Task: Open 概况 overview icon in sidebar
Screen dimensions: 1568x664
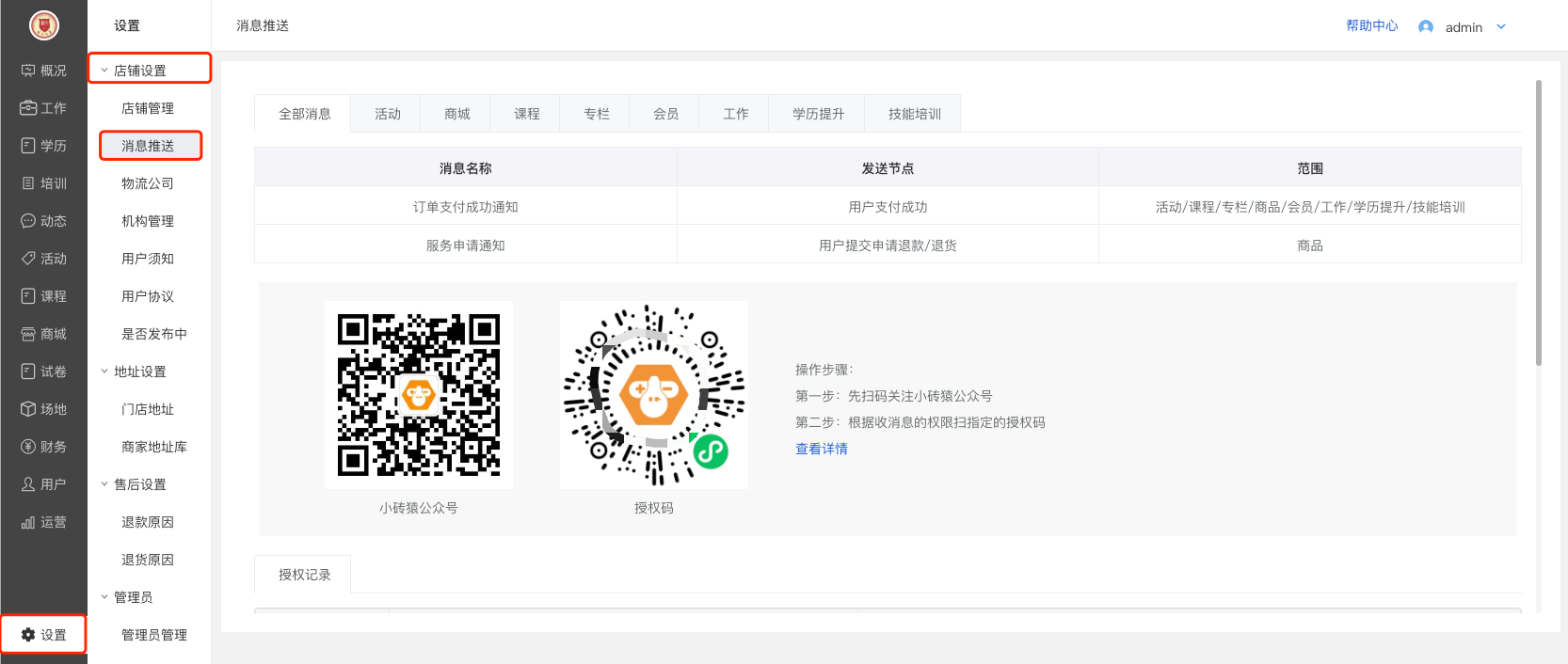Action: pos(28,71)
